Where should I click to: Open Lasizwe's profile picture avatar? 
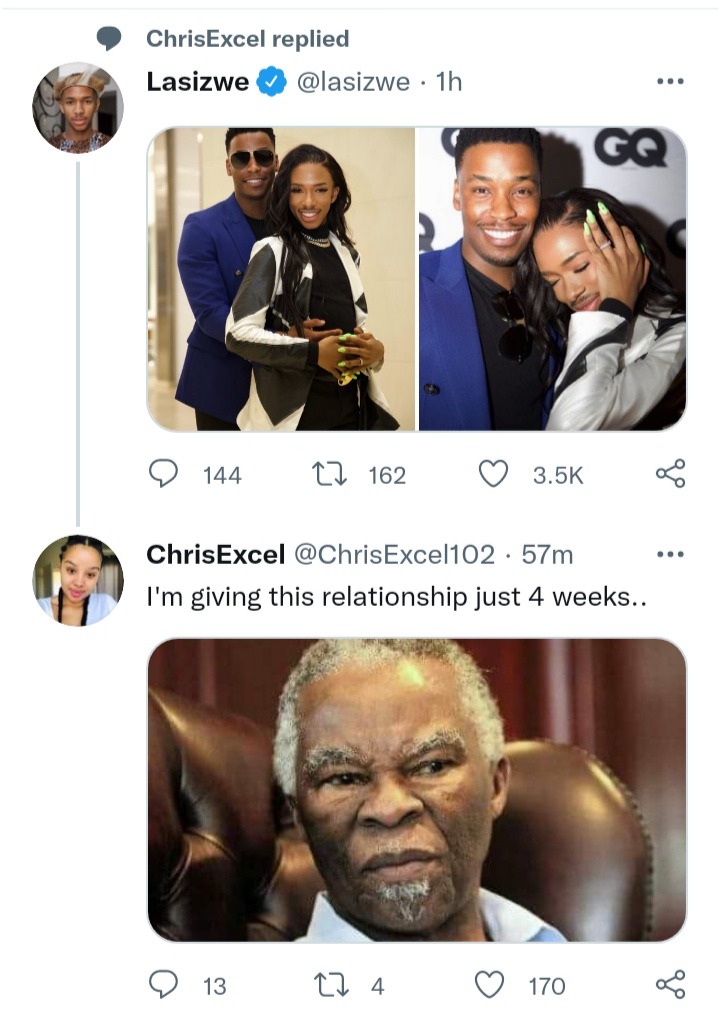tap(78, 107)
